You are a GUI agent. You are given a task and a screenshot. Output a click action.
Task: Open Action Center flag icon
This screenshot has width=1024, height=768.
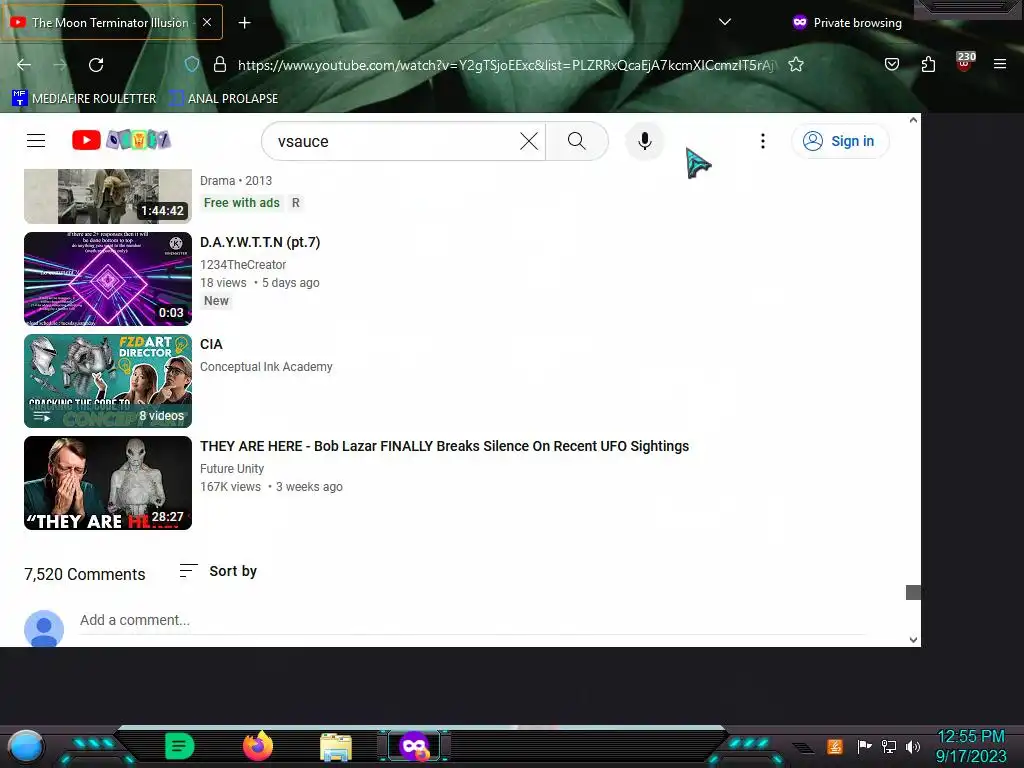(864, 746)
